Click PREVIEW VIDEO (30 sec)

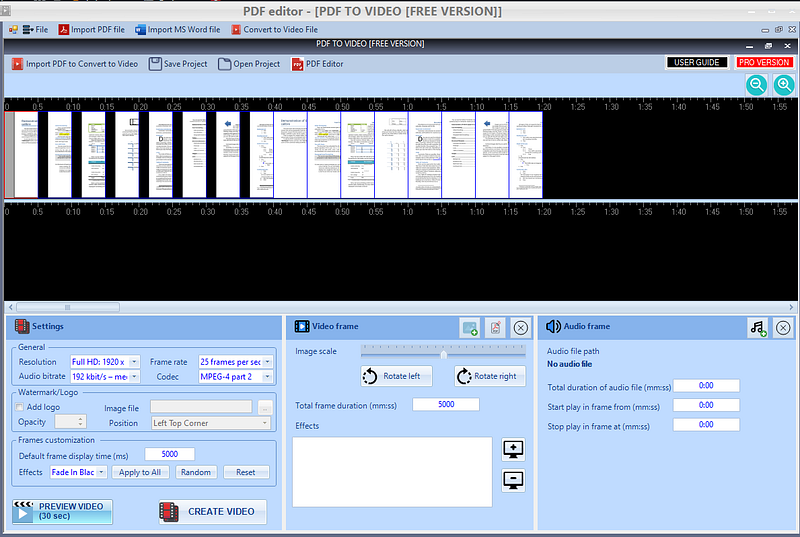coord(62,512)
